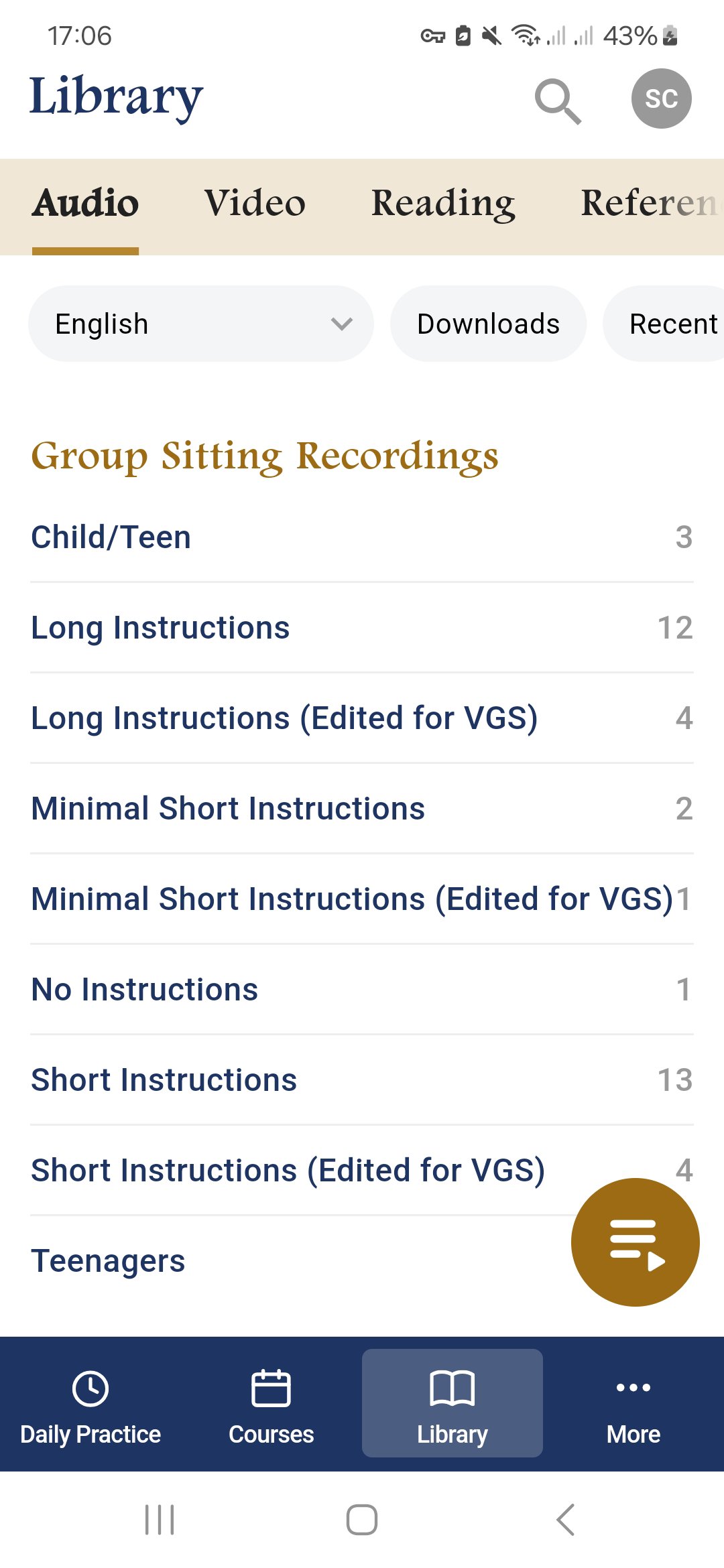Open the More dots menu

[x=633, y=1388]
